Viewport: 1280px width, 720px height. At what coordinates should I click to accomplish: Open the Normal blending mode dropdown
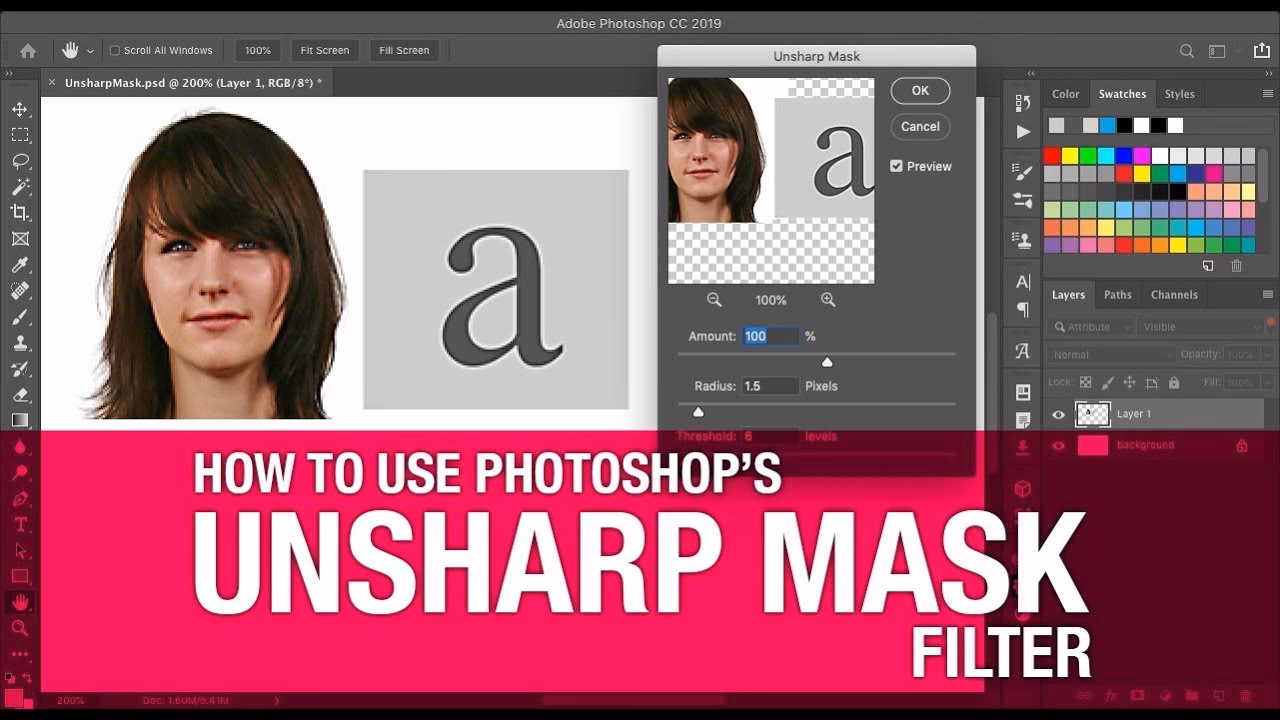pos(1108,354)
